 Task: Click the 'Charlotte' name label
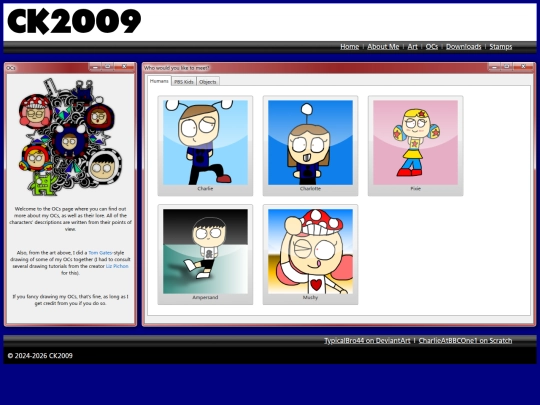[x=310, y=188]
